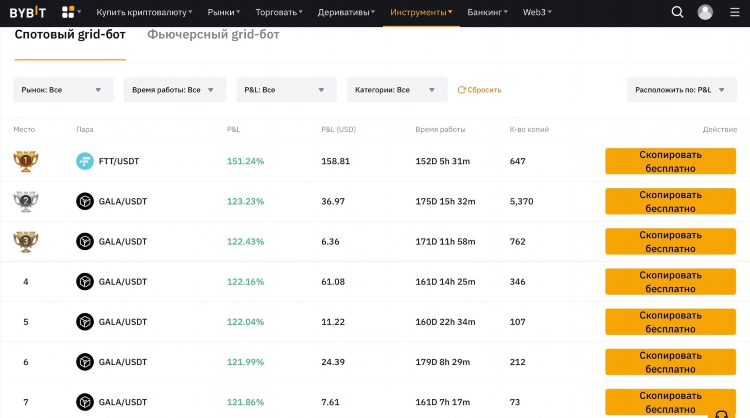Click the Время работы column header
Screen dimensions: 750x418
440,129
